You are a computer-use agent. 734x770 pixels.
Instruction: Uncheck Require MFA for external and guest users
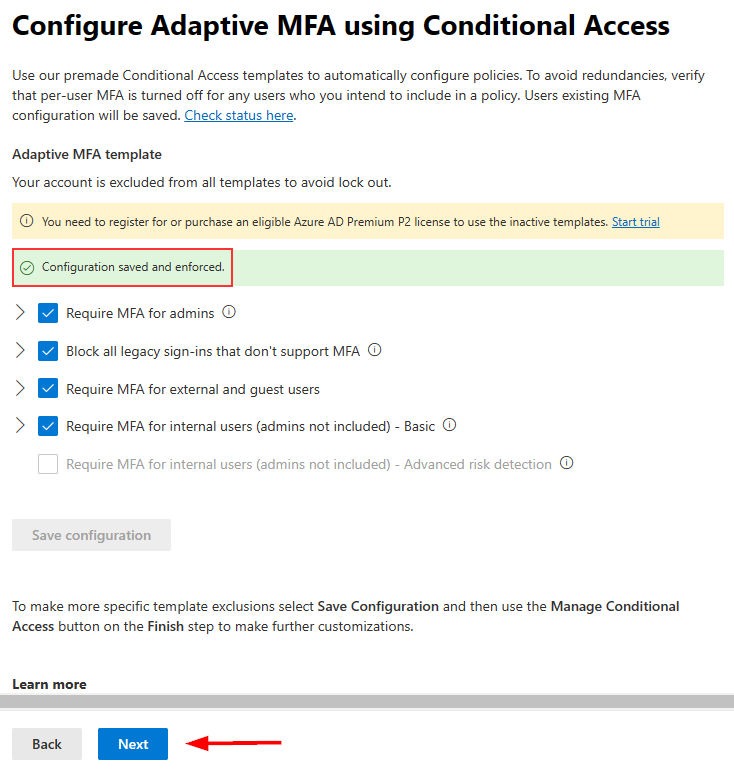(x=48, y=388)
